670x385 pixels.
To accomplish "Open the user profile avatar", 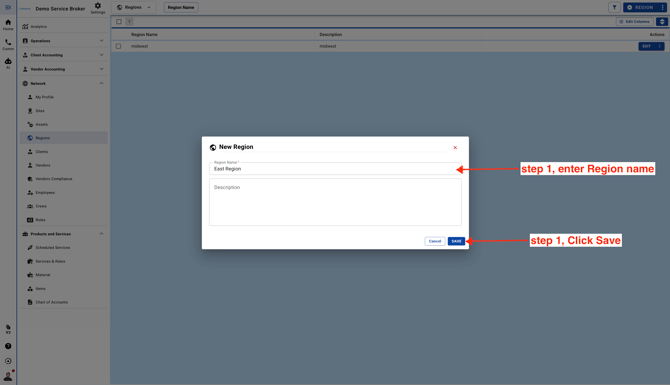I will click(8, 376).
